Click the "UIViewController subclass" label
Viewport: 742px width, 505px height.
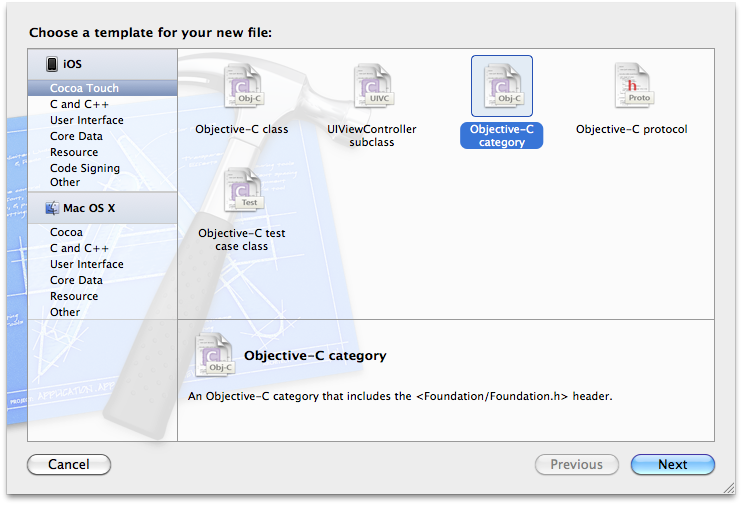(x=372, y=136)
